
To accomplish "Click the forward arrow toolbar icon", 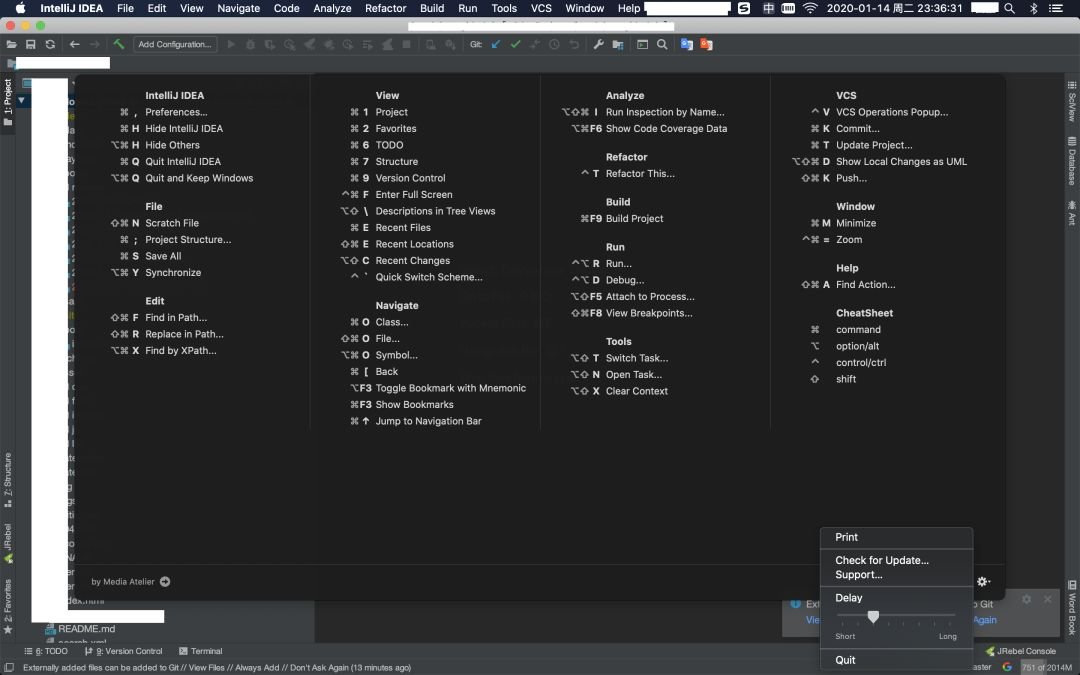I will click(94, 44).
